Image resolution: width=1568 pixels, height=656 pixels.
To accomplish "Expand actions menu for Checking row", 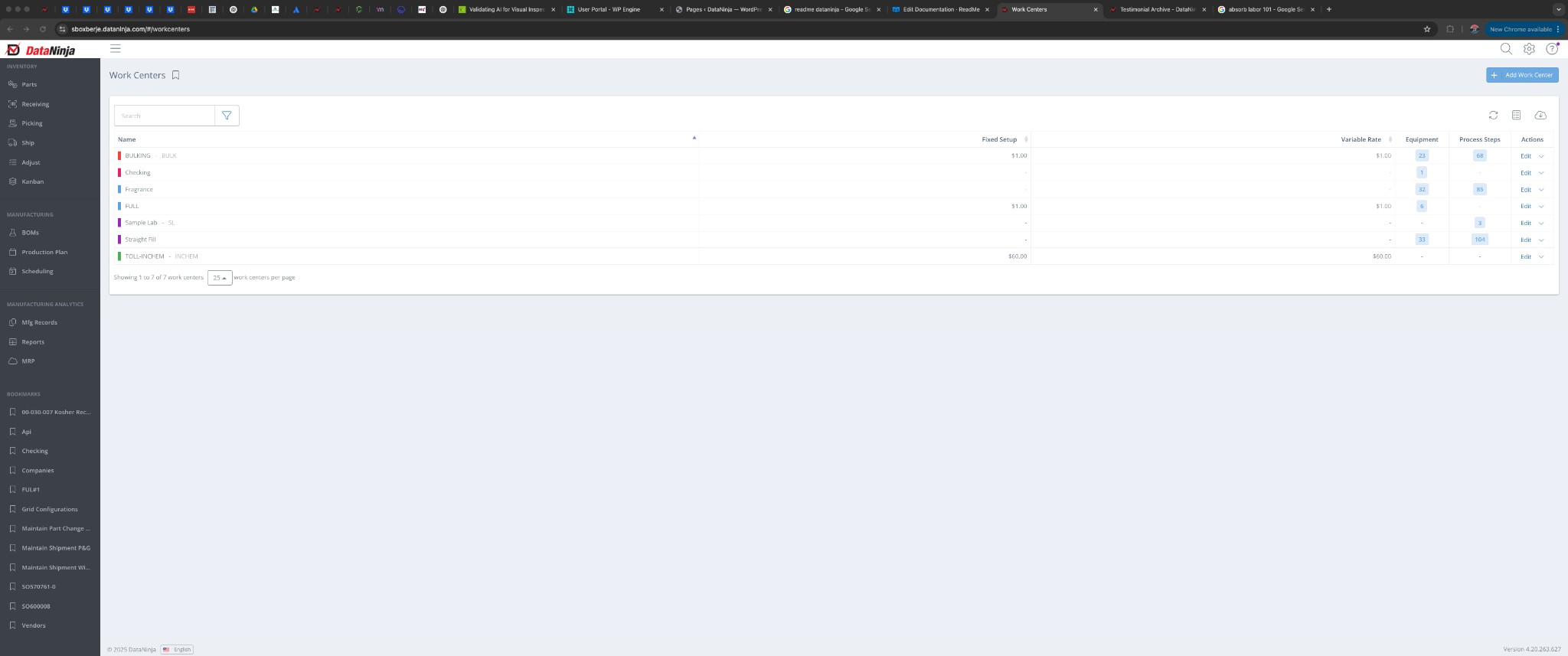I will tap(1541, 173).
